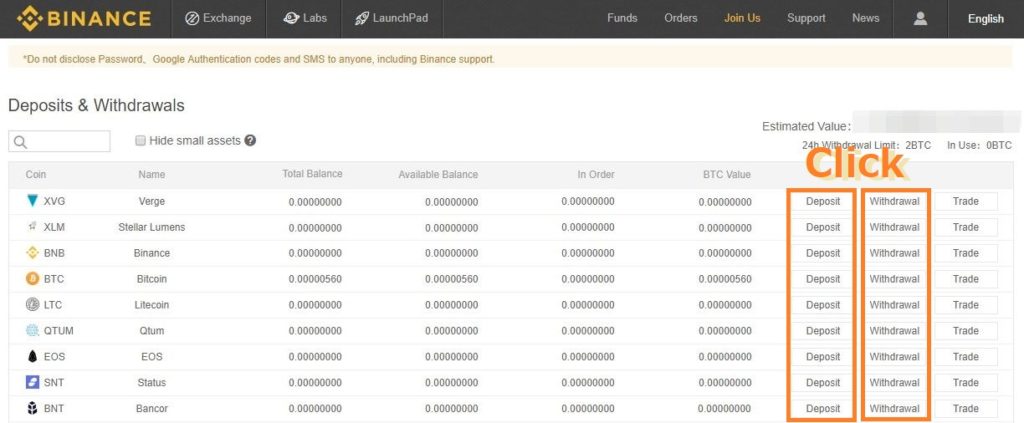Click the Available Balance column header
Viewport: 1024px width, 423px height.
pyautogui.click(x=438, y=174)
